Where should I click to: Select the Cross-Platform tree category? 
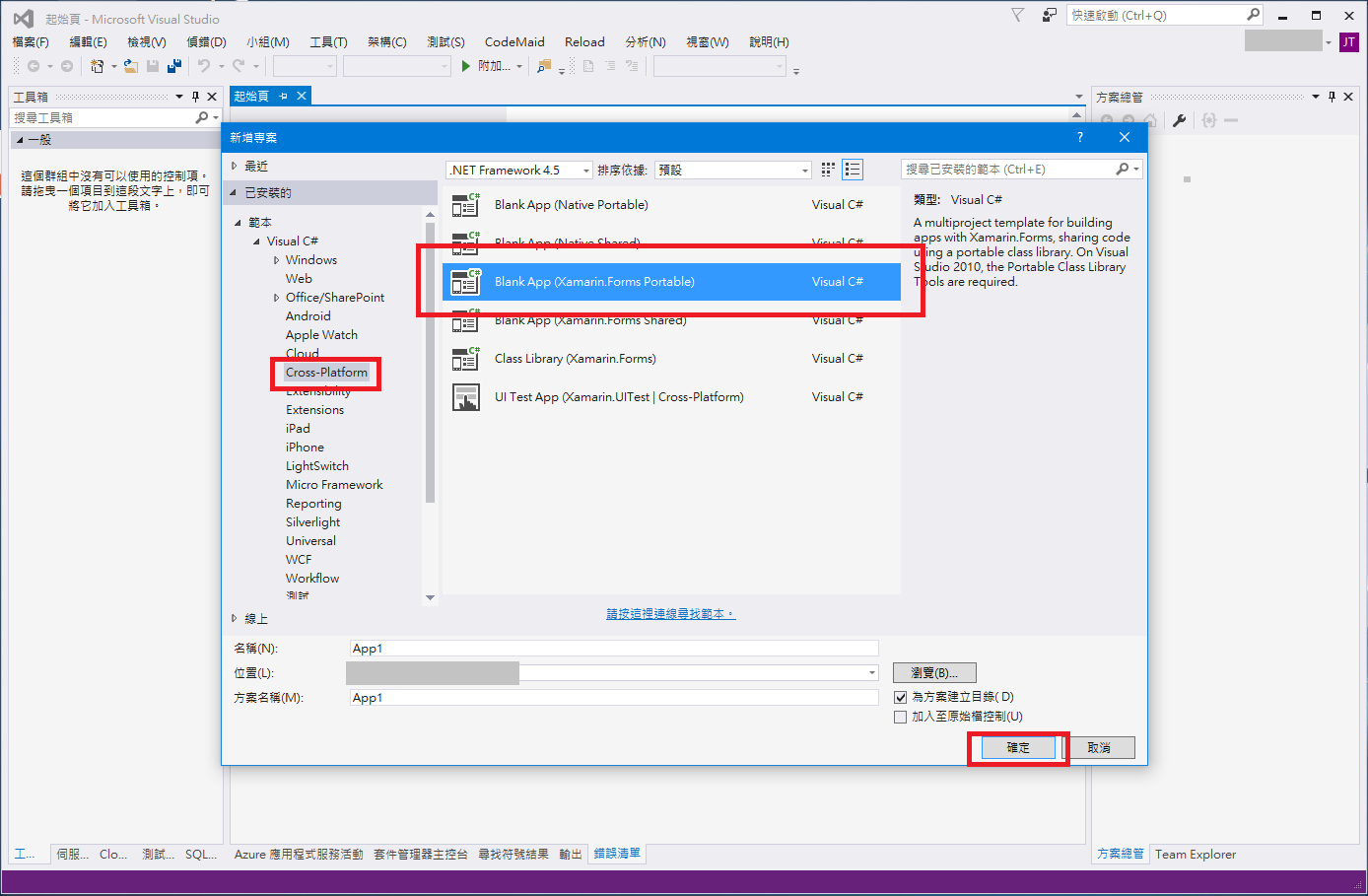pyautogui.click(x=326, y=373)
